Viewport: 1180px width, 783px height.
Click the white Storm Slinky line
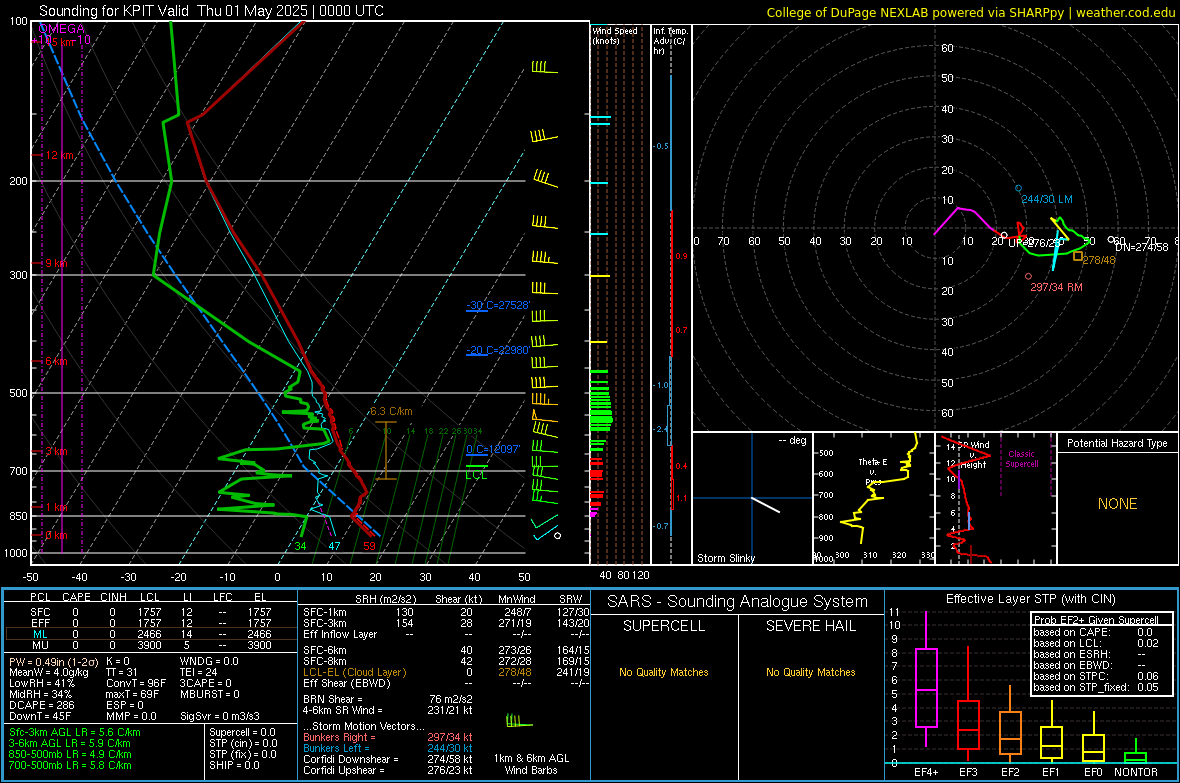click(765, 504)
